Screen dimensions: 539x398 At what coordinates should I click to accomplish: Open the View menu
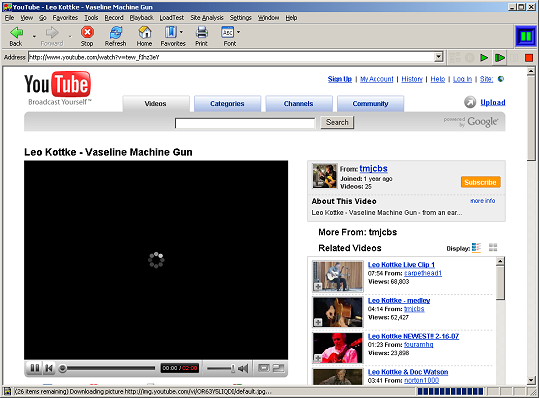tap(27, 18)
